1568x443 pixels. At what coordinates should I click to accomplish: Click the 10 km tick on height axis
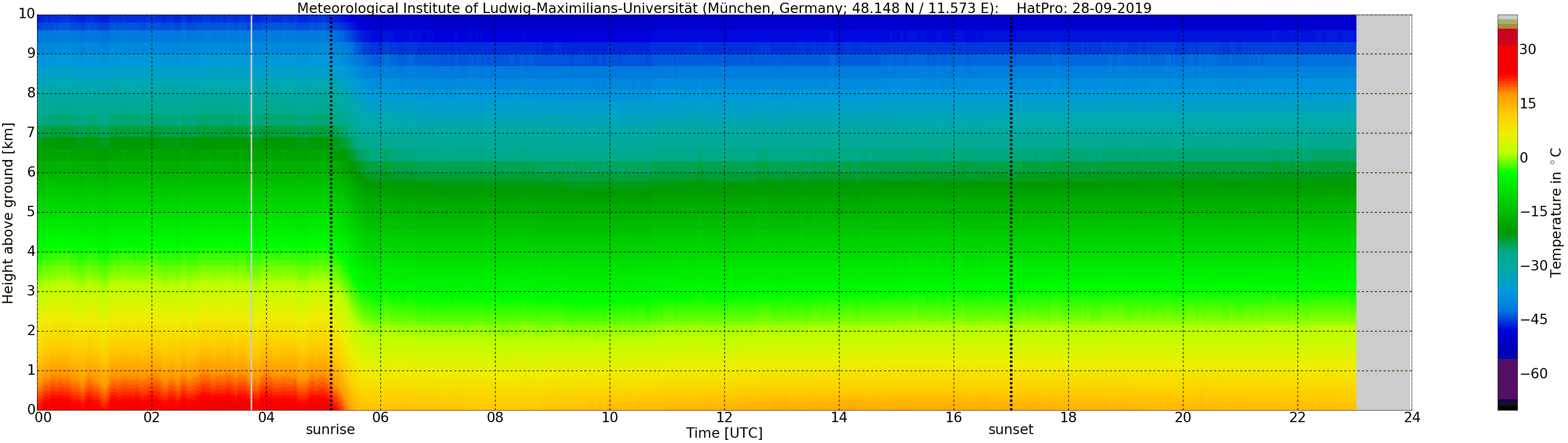click(x=26, y=14)
